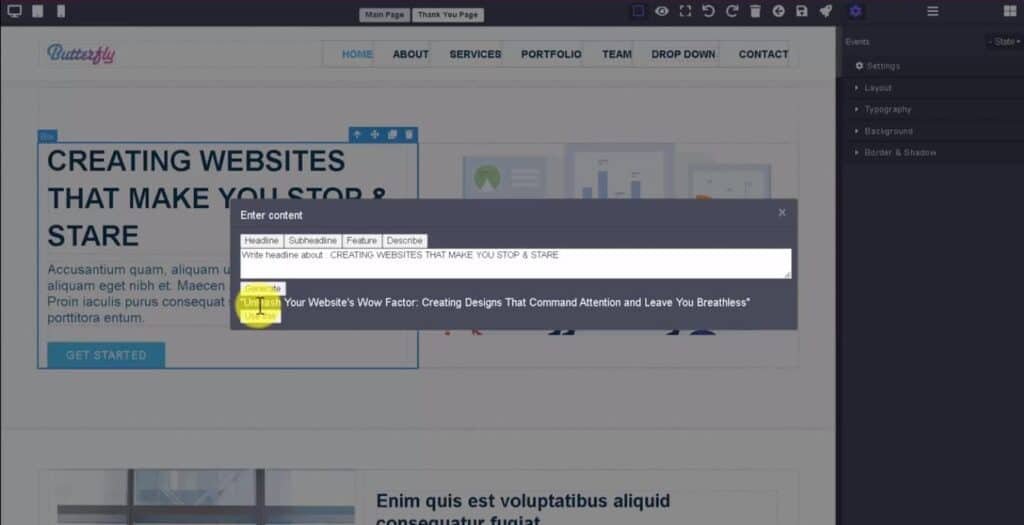Click generated headline text starting 'Unleash Your Website's'

496,302
